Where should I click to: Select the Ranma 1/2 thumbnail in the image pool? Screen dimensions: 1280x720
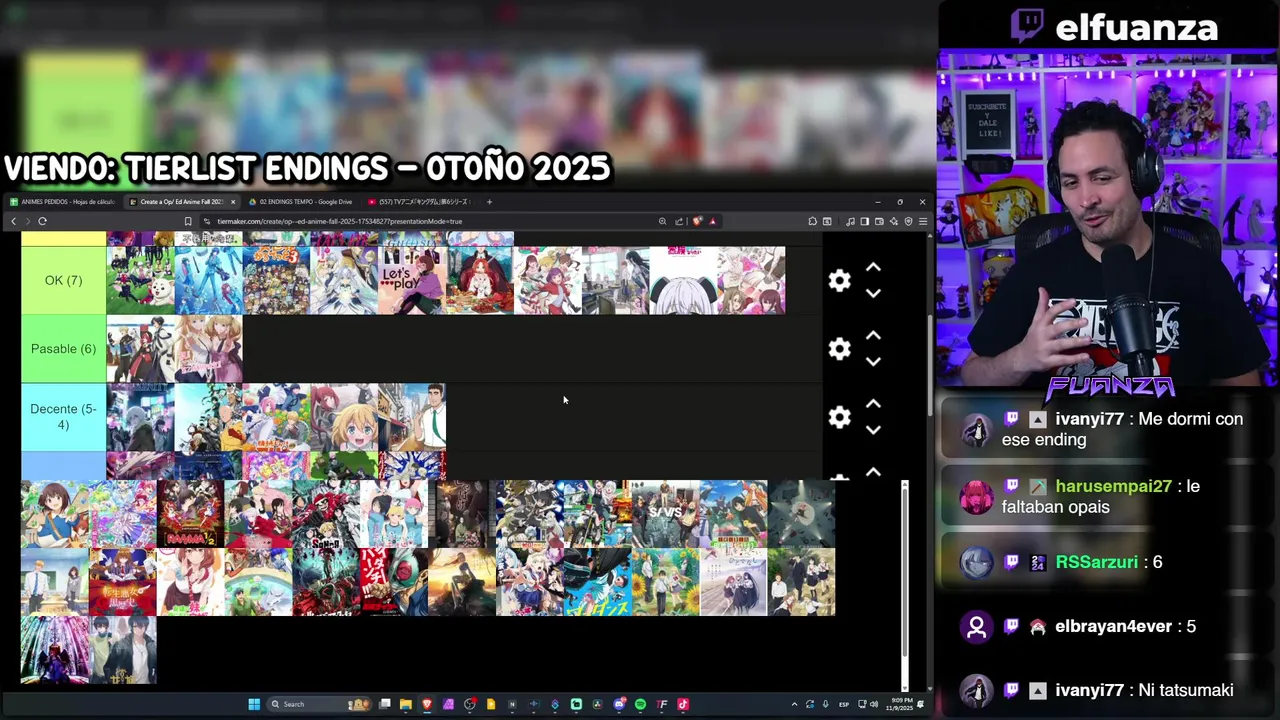(190, 514)
